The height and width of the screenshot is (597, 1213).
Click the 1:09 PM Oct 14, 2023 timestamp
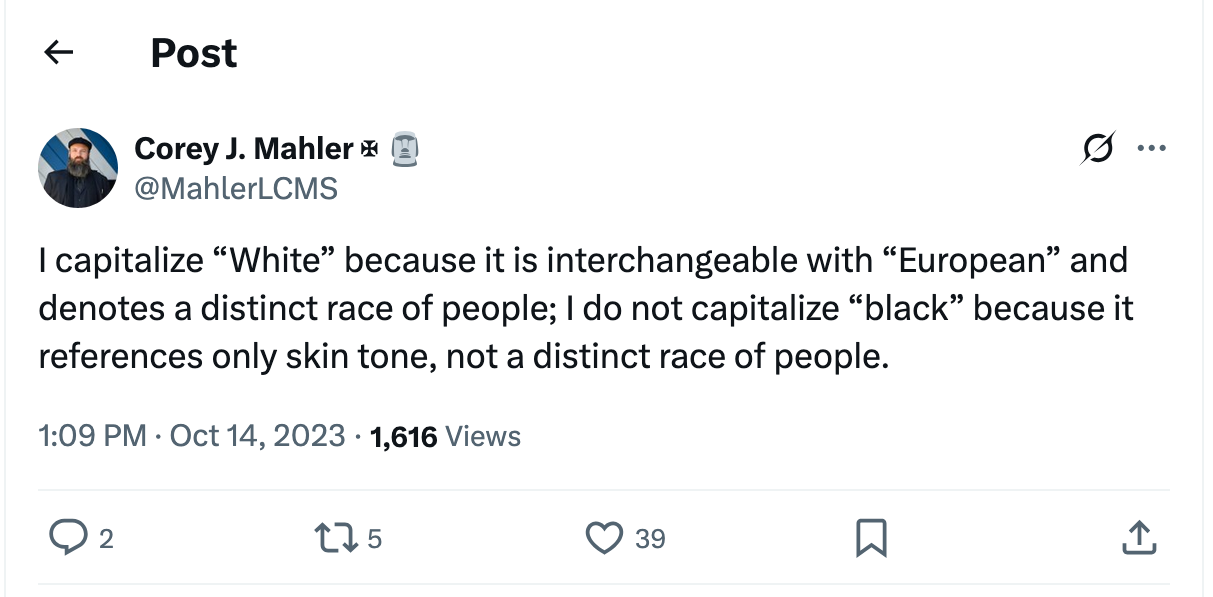[x=191, y=437]
